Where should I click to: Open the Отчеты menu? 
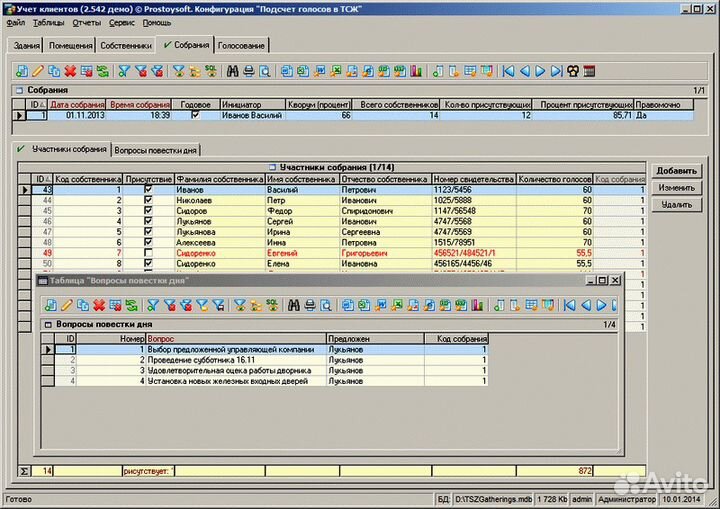(87, 22)
